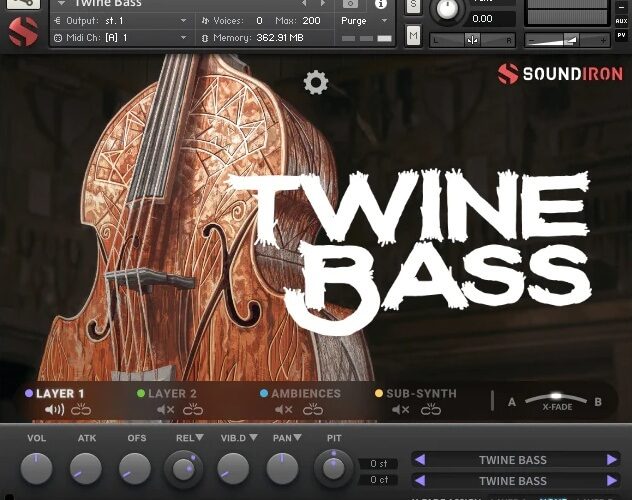Click the header pan L-R slider
The width and height of the screenshot is (632, 500).
(x=472, y=40)
